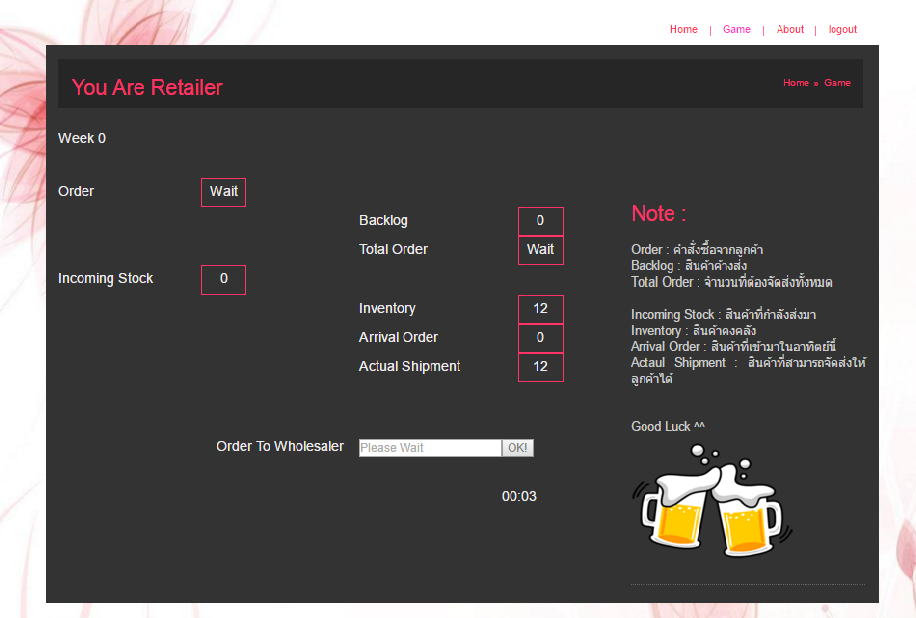Image resolution: width=916 pixels, height=618 pixels.
Task: Focus the Order To Wholesaler input field
Action: tap(430, 448)
